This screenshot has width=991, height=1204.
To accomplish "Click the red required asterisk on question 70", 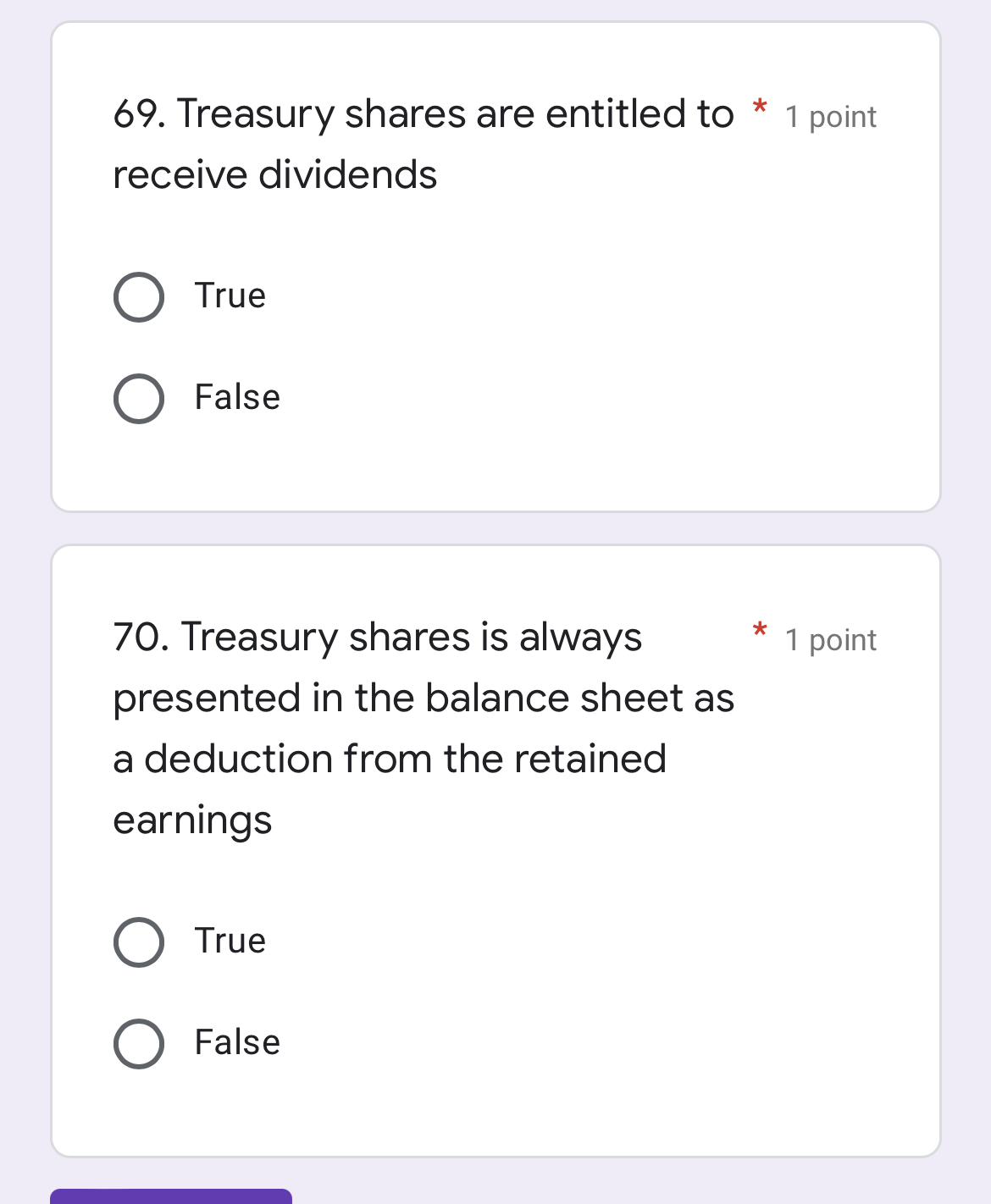I will (x=760, y=632).
